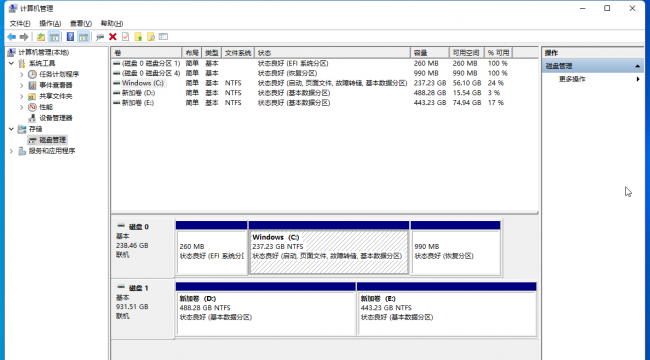Select the 260 MB EFI partition block

[x=212, y=248]
